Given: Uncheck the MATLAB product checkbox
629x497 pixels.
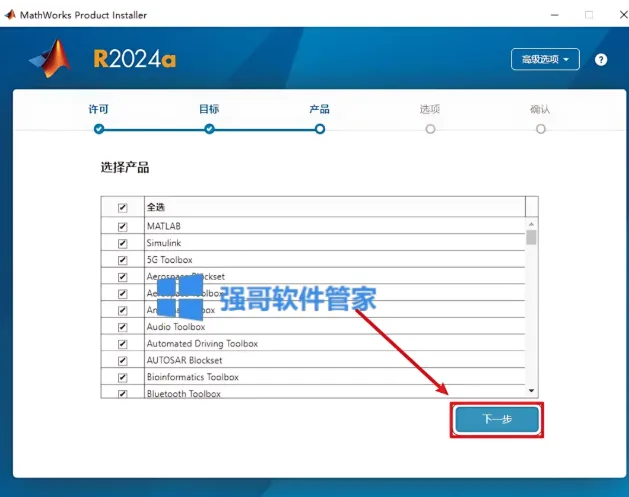Looking at the screenshot, I should pyautogui.click(x=122, y=227).
